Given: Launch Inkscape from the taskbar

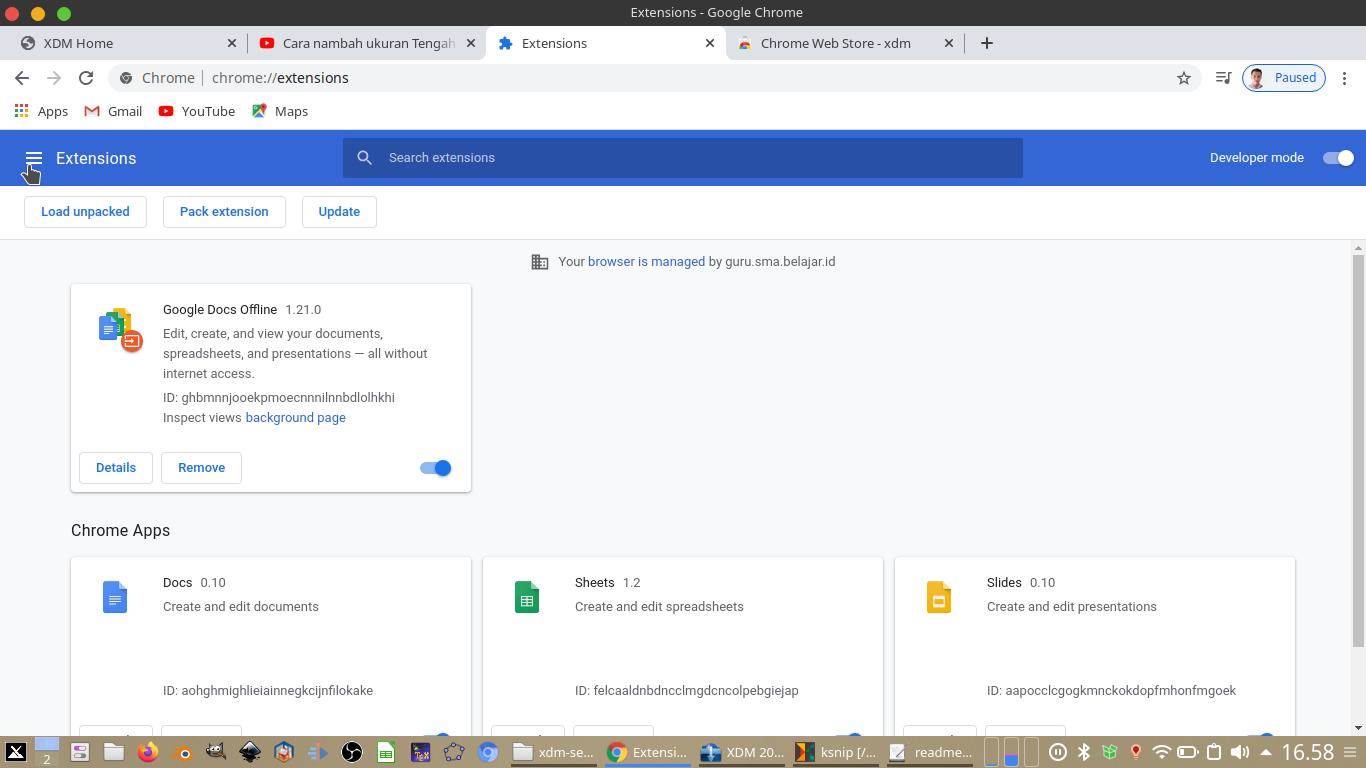Looking at the screenshot, I should click(250, 752).
